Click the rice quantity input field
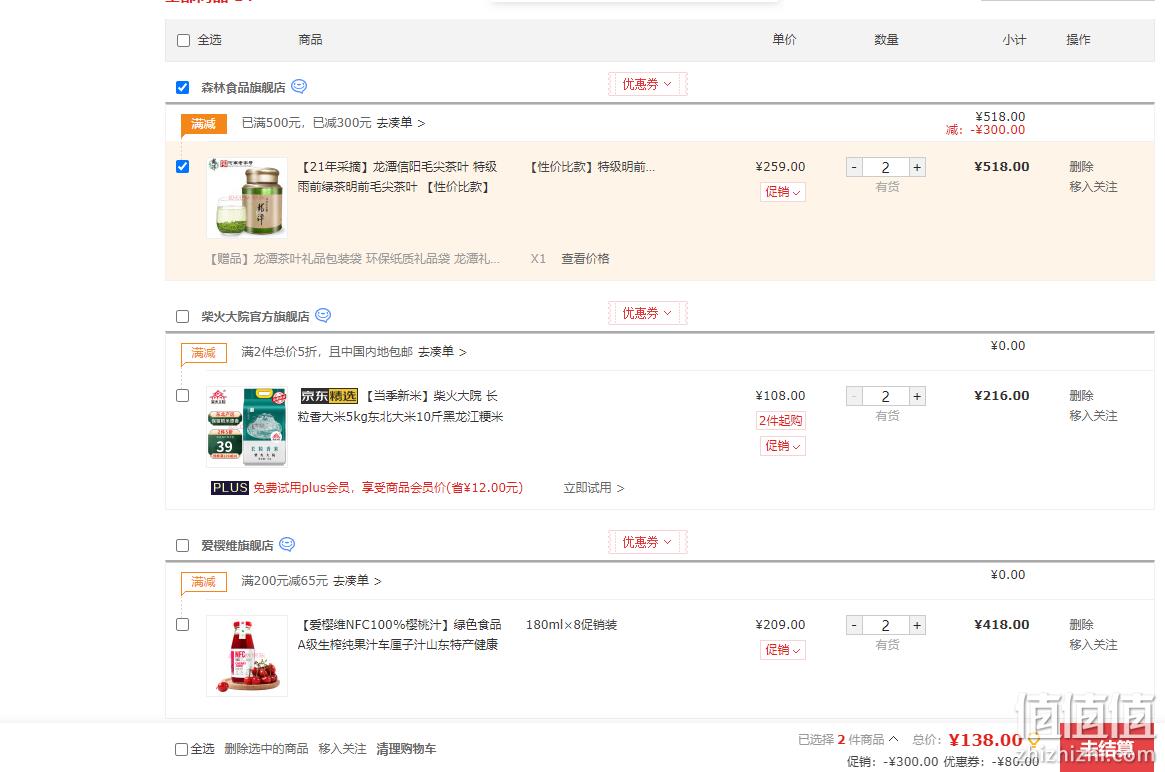 886,396
